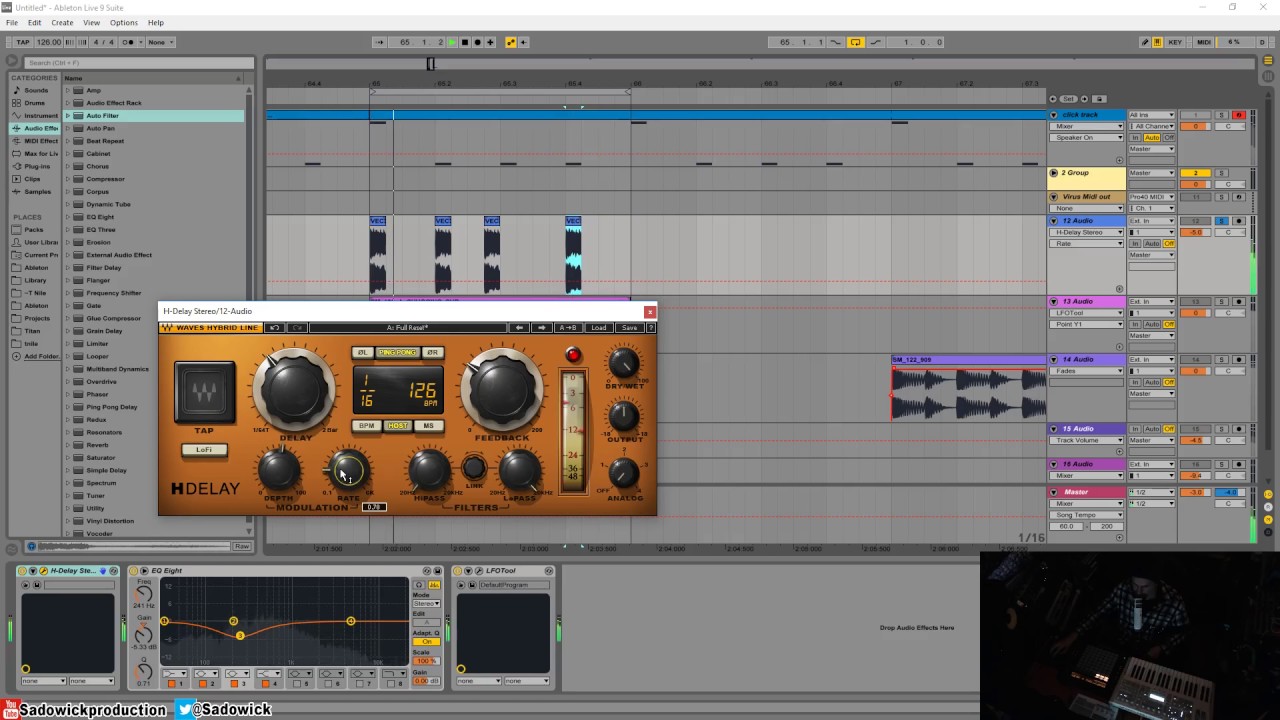Open the 14 Audio Fades dropdown
Viewport: 1280px width, 720px height.
point(1088,371)
